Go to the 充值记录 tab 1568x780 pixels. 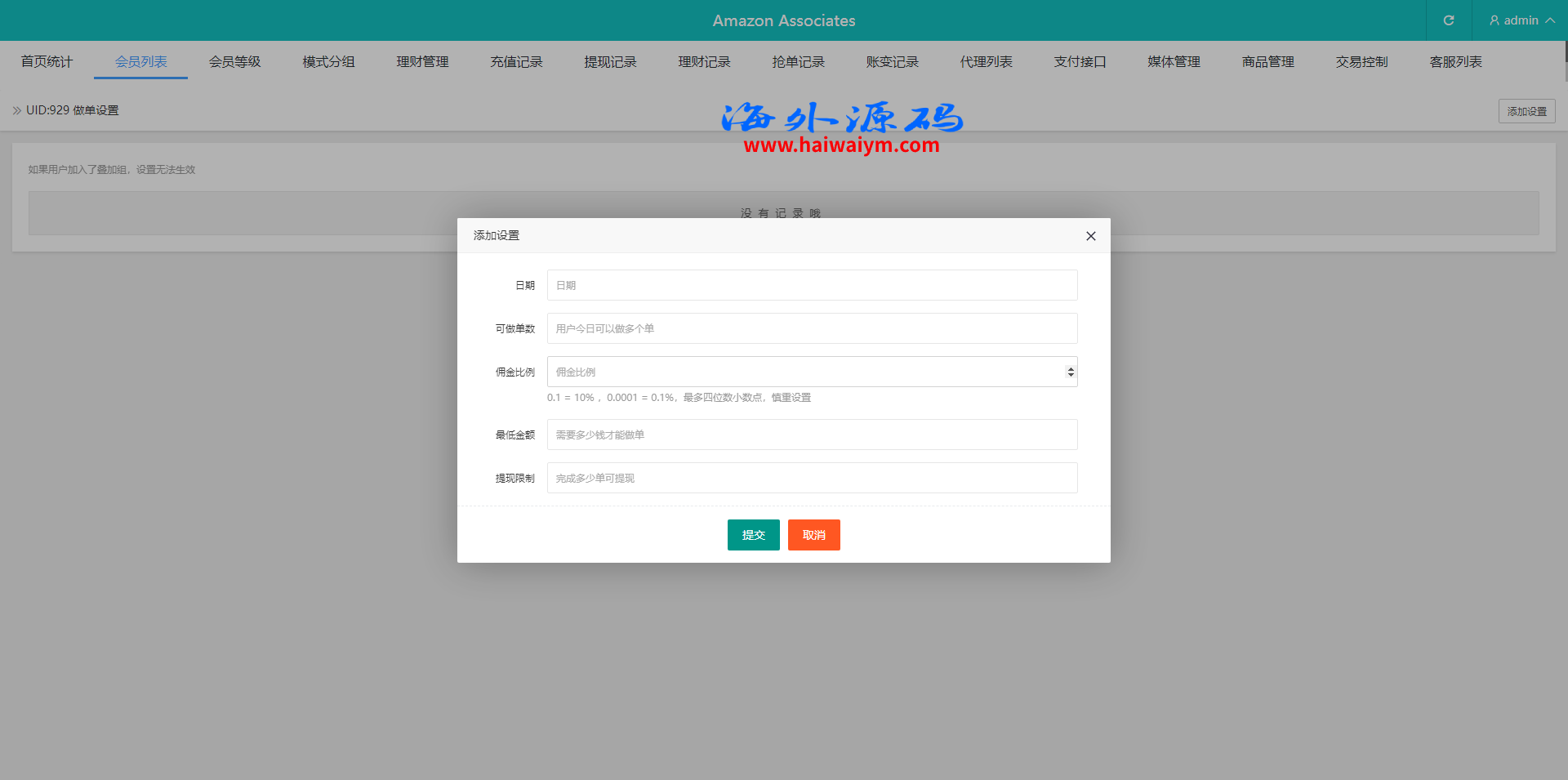click(516, 62)
